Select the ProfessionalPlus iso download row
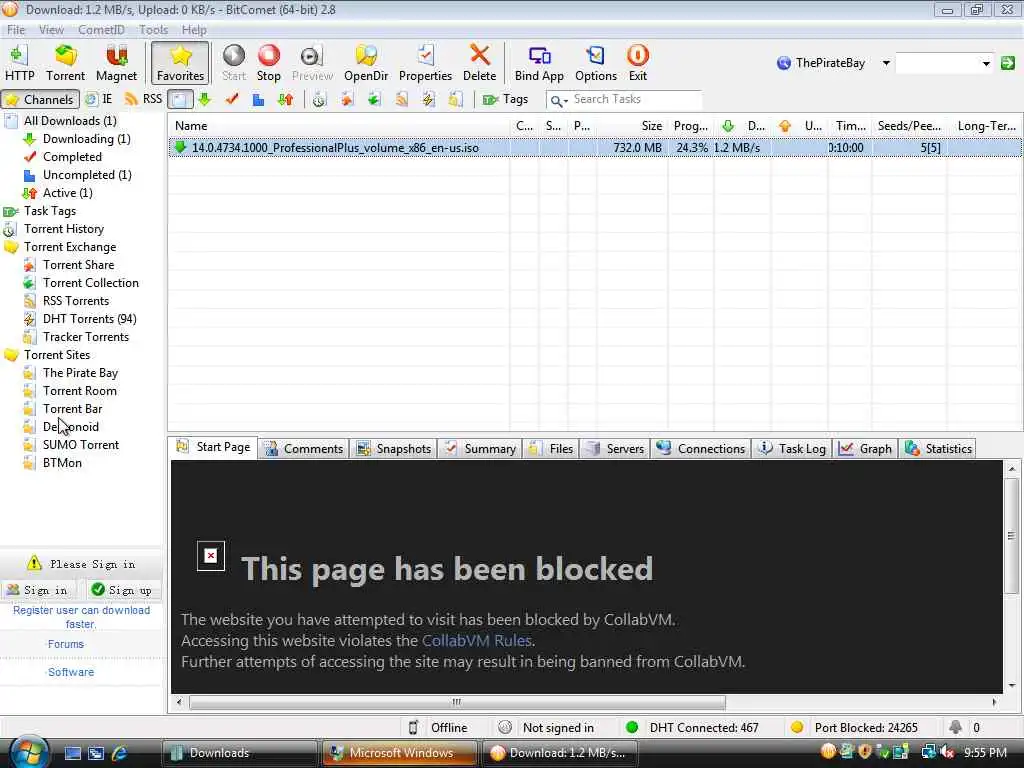Screen dimensions: 1024x768 pyautogui.click(x=595, y=148)
